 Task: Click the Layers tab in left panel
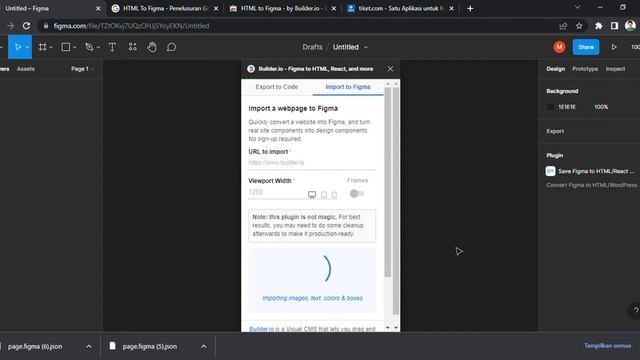[5, 69]
